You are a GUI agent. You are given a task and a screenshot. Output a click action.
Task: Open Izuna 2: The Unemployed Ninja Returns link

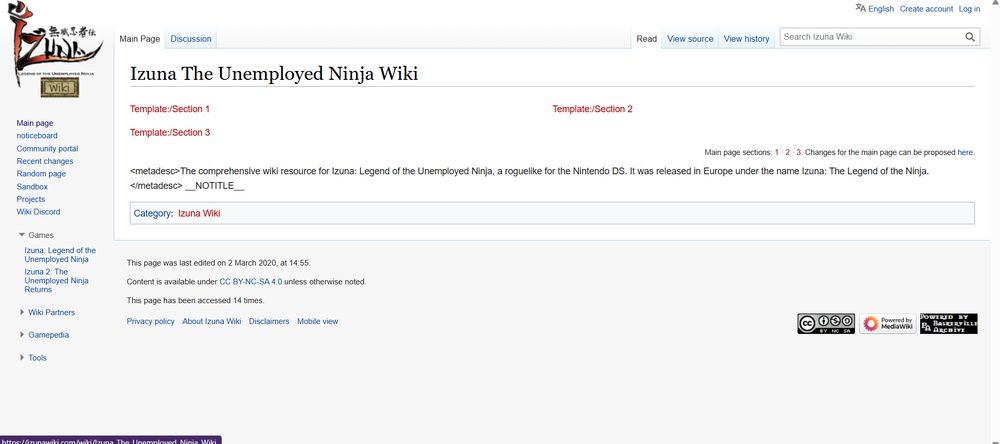coord(56,281)
